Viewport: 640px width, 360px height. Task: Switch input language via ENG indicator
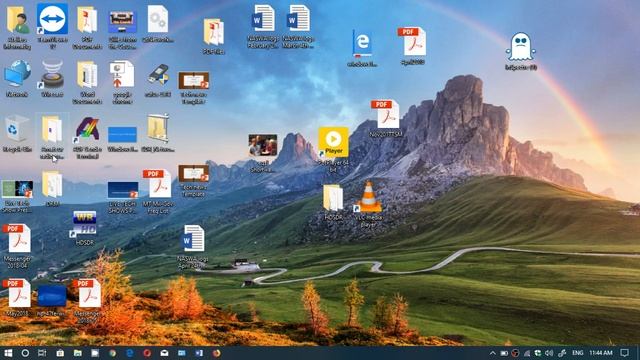pyautogui.click(x=577, y=353)
